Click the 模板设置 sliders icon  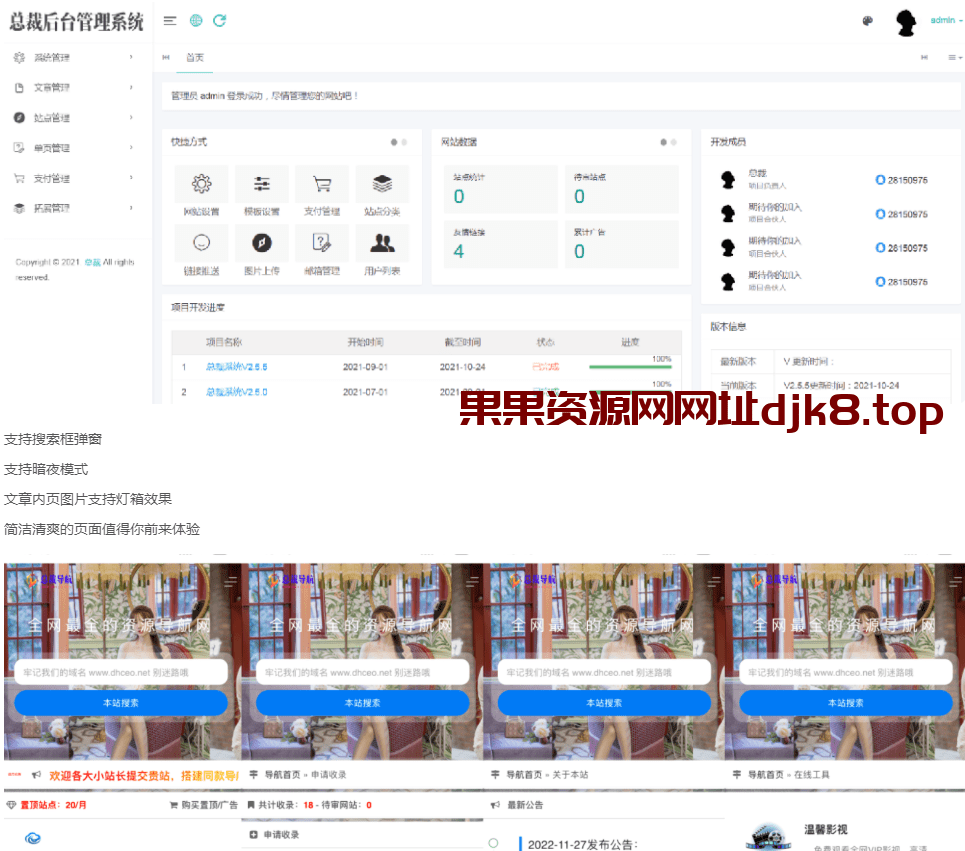(262, 184)
